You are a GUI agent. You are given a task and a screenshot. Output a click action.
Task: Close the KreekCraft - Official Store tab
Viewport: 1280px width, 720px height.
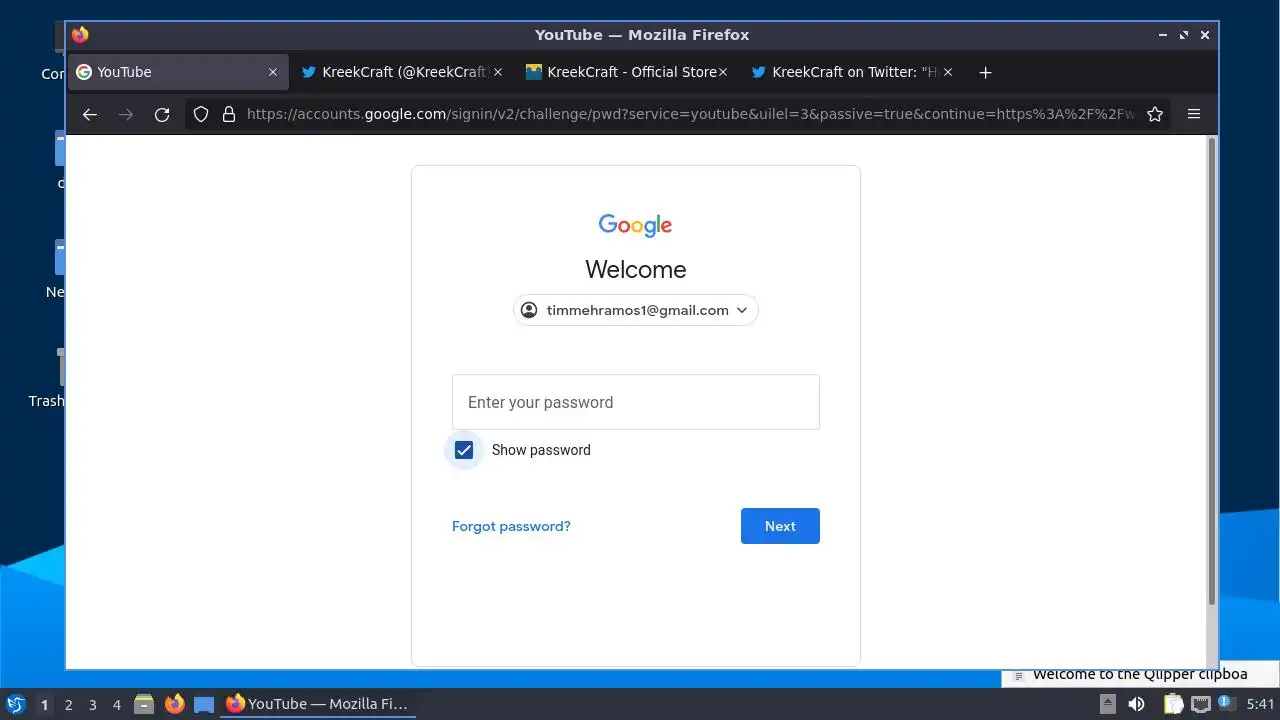click(723, 72)
